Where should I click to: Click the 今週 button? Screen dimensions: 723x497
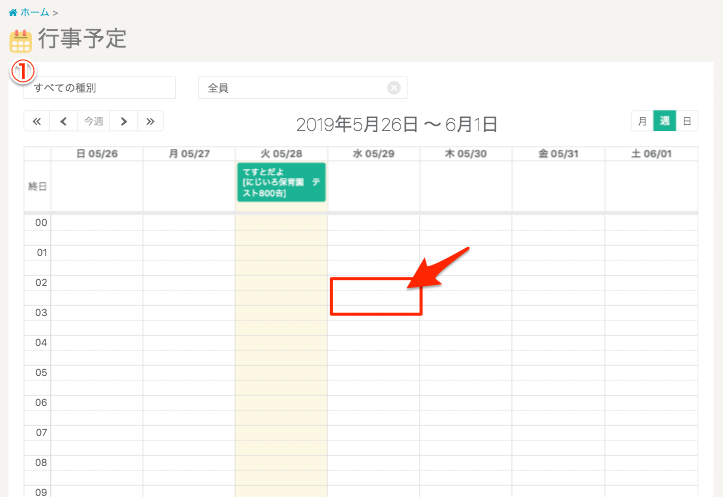click(93, 121)
